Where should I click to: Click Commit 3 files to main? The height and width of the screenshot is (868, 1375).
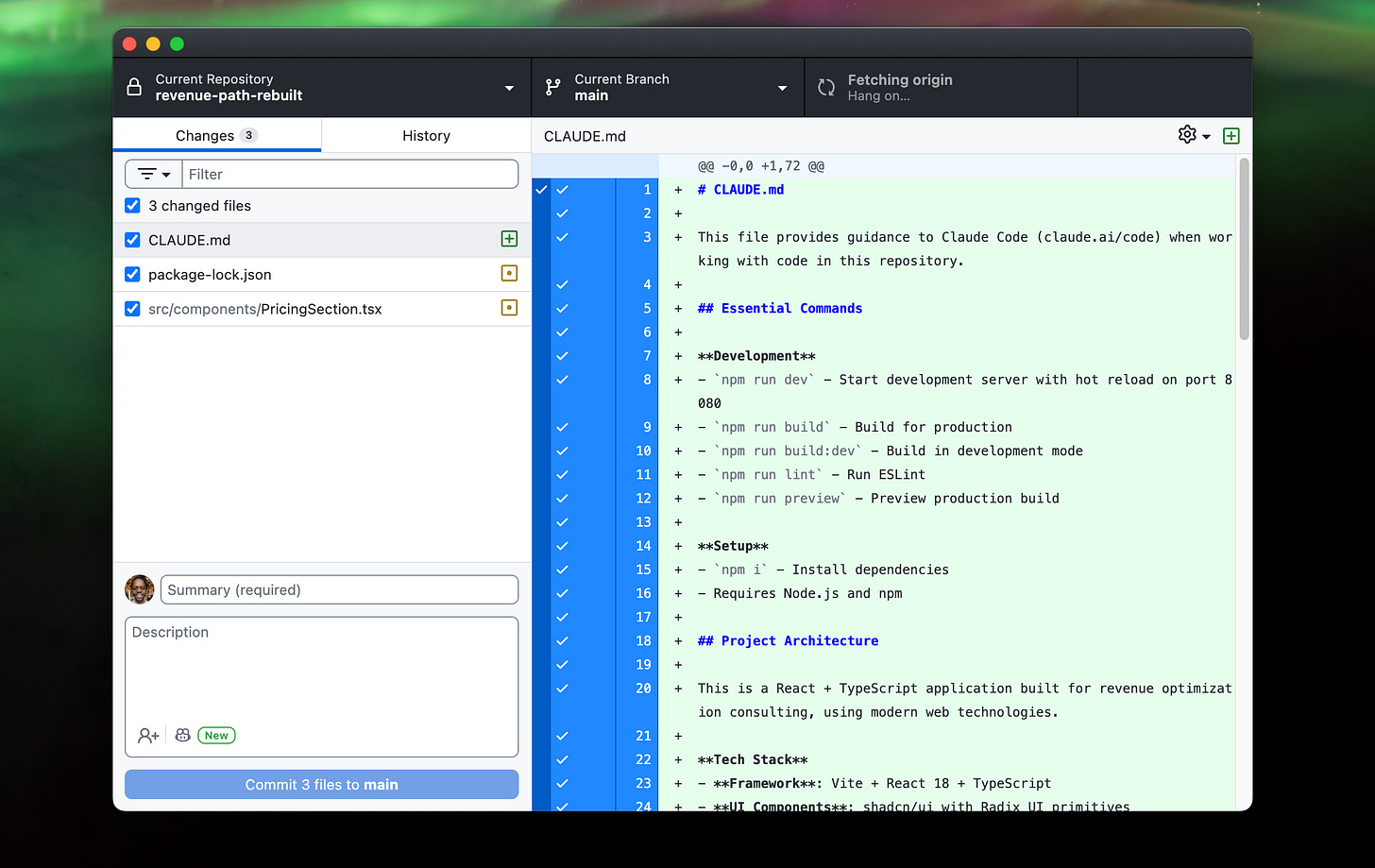(x=321, y=784)
